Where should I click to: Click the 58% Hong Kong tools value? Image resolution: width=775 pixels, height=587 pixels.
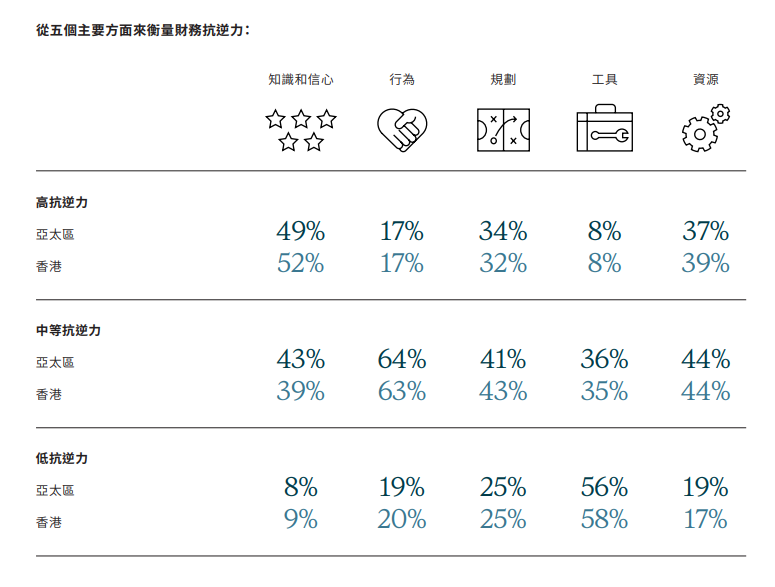coord(604,519)
